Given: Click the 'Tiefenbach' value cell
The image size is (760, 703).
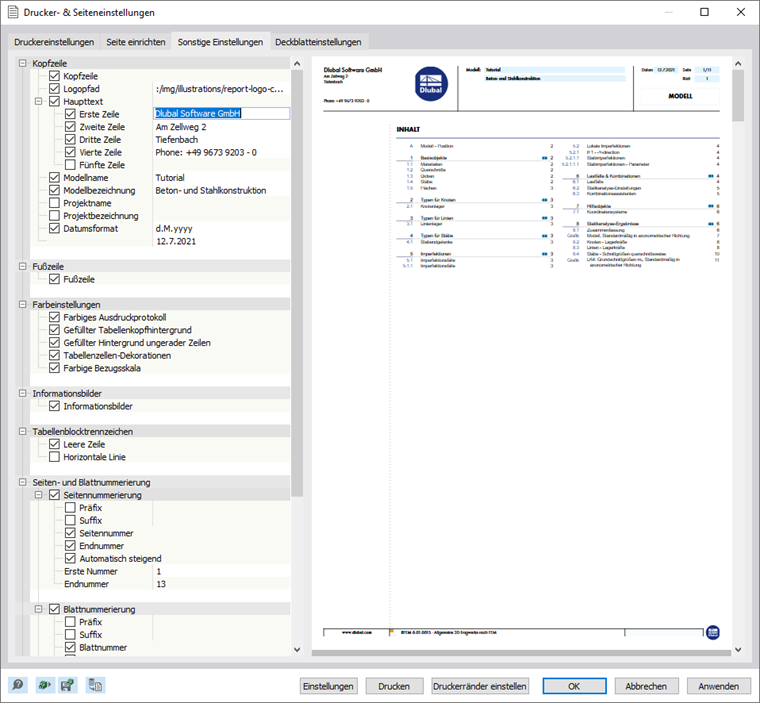Looking at the screenshot, I should pyautogui.click(x=222, y=140).
